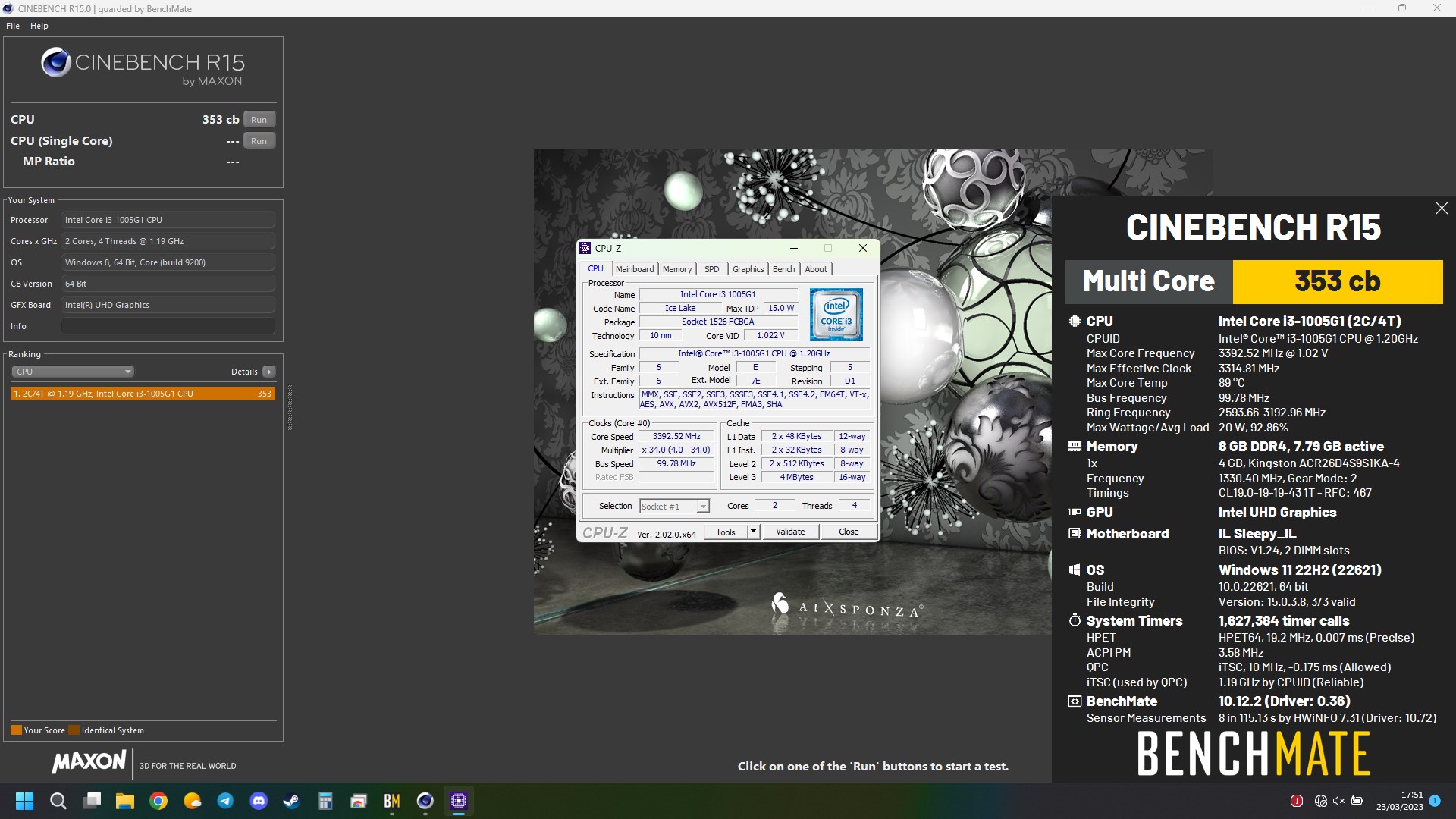
Task: Click the BenchMate OS Windows icon
Action: coord(1075,570)
